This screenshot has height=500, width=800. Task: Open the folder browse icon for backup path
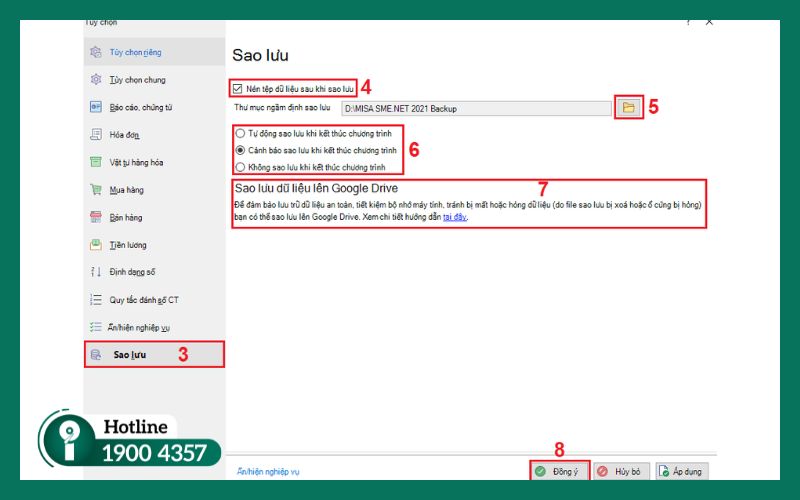click(628, 107)
